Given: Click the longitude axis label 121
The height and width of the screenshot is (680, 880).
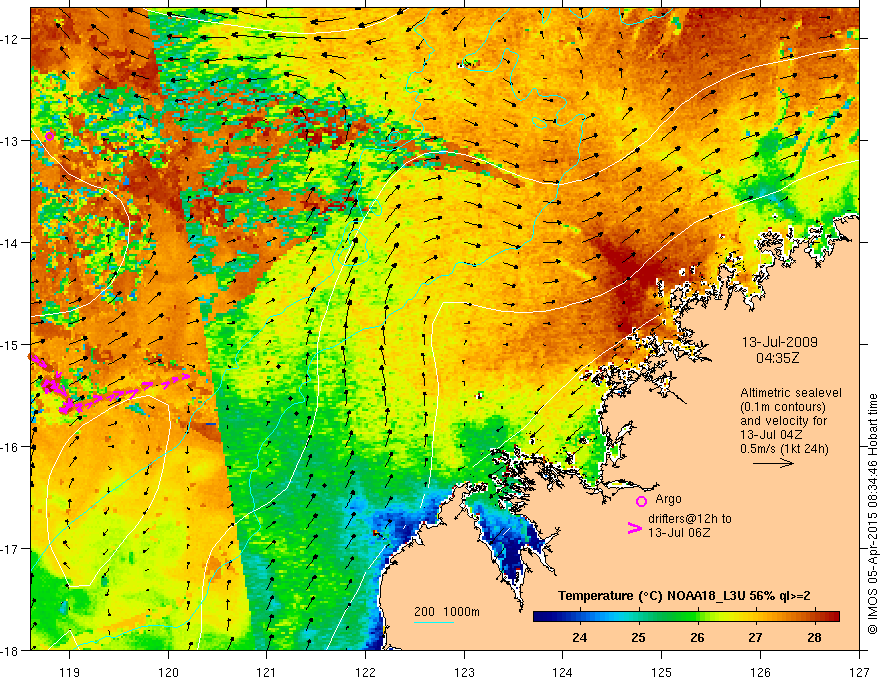Looking at the screenshot, I should [x=267, y=672].
